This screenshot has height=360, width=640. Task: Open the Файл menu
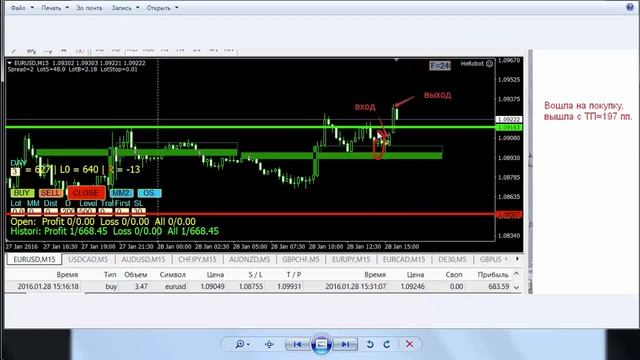(22, 8)
